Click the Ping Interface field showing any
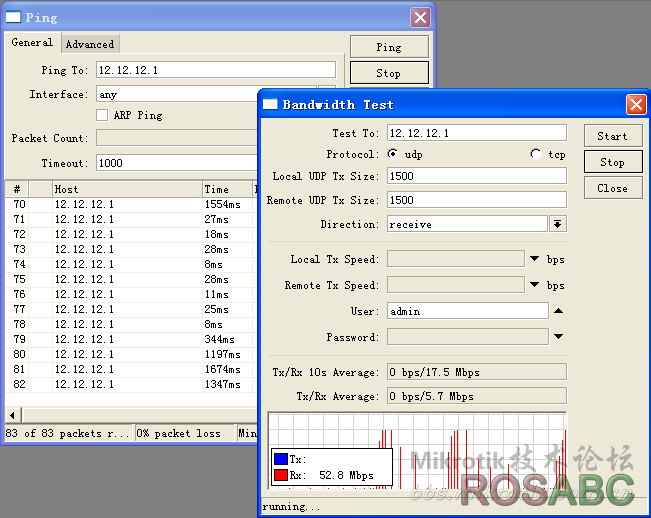The image size is (651, 518). tap(176, 94)
